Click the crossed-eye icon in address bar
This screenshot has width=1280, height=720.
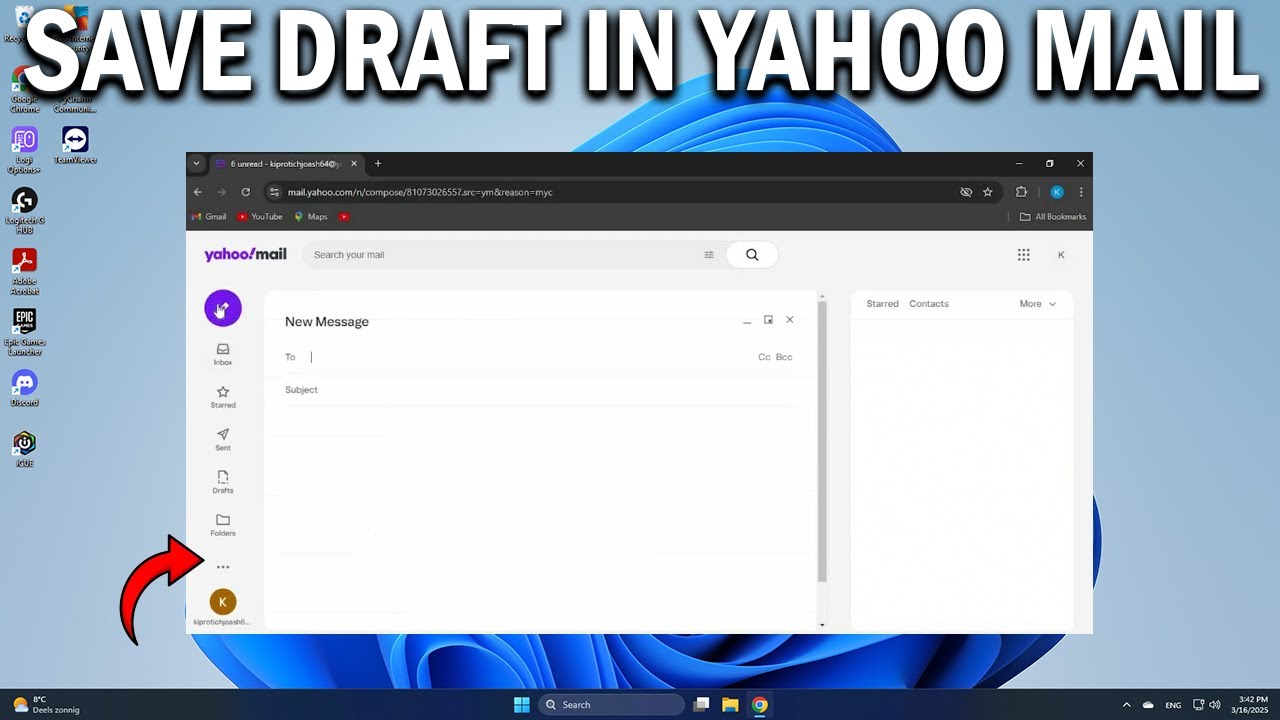966,192
